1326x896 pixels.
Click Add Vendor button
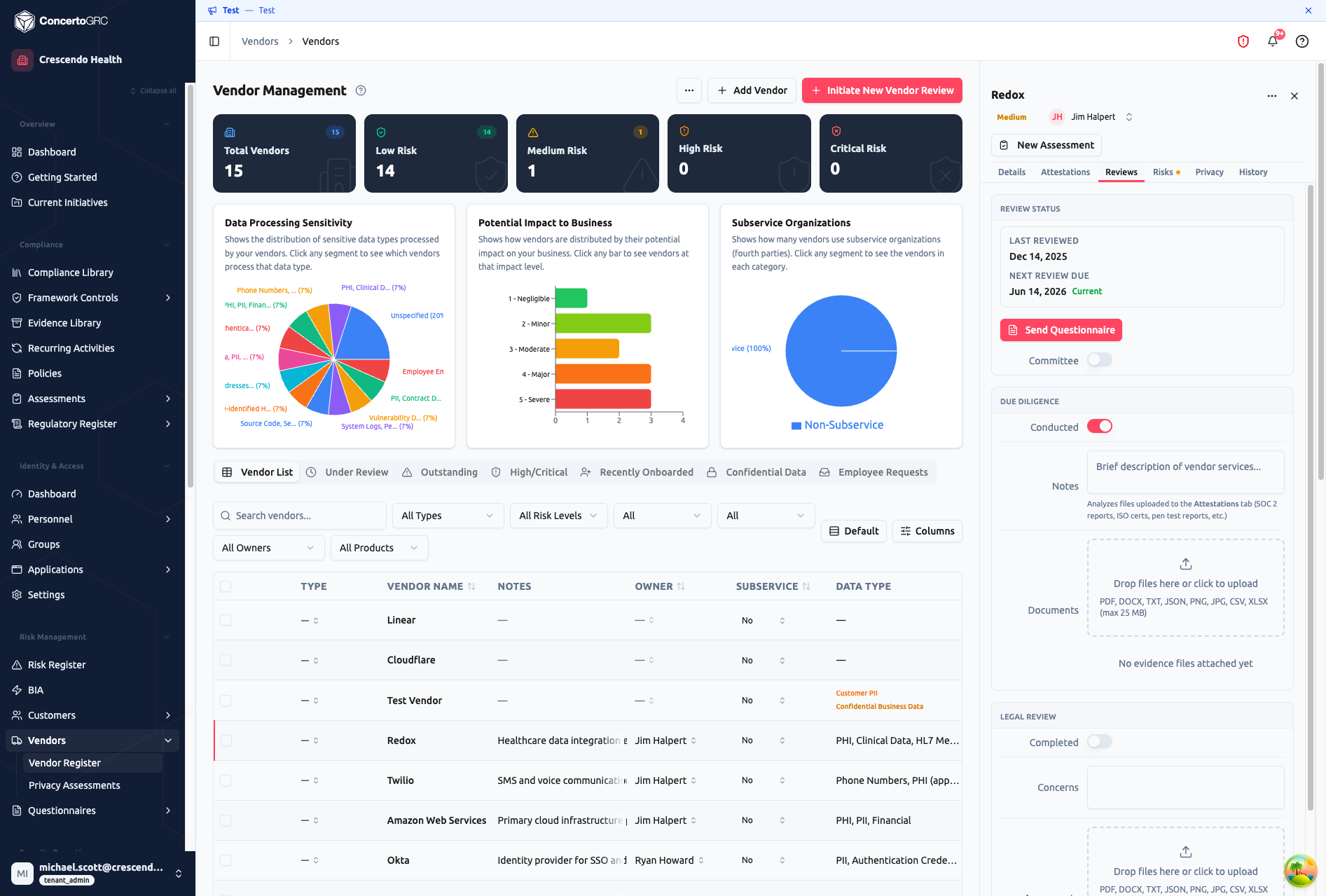click(752, 90)
